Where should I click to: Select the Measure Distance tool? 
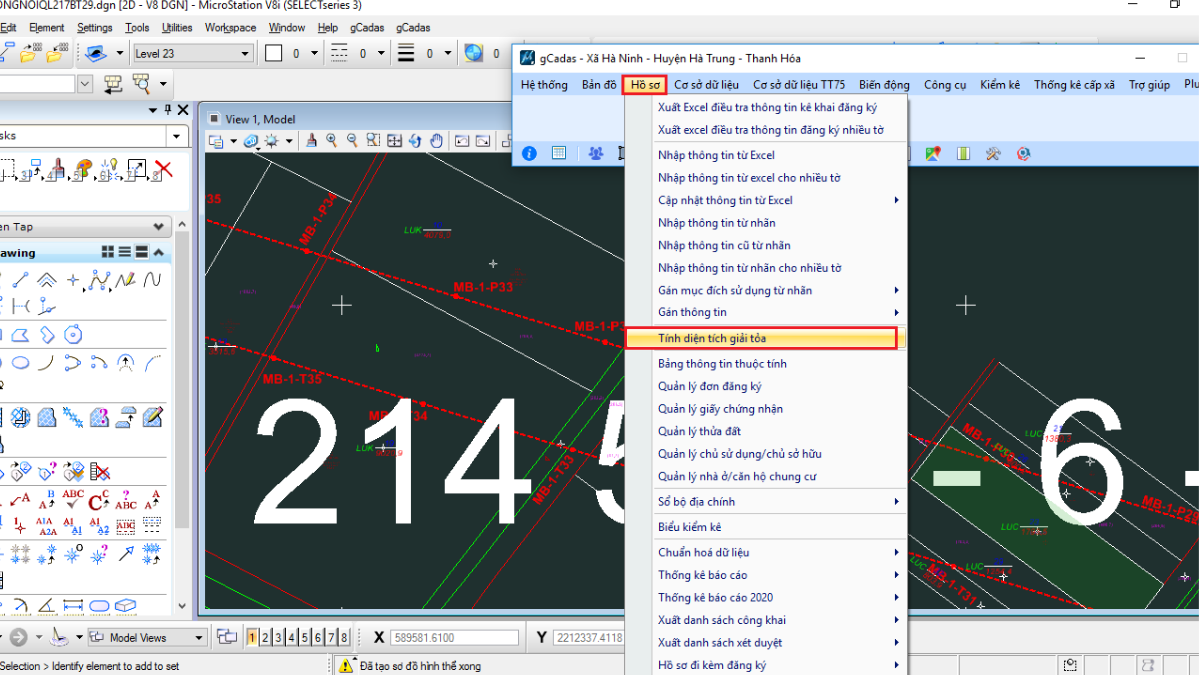(x=73, y=607)
